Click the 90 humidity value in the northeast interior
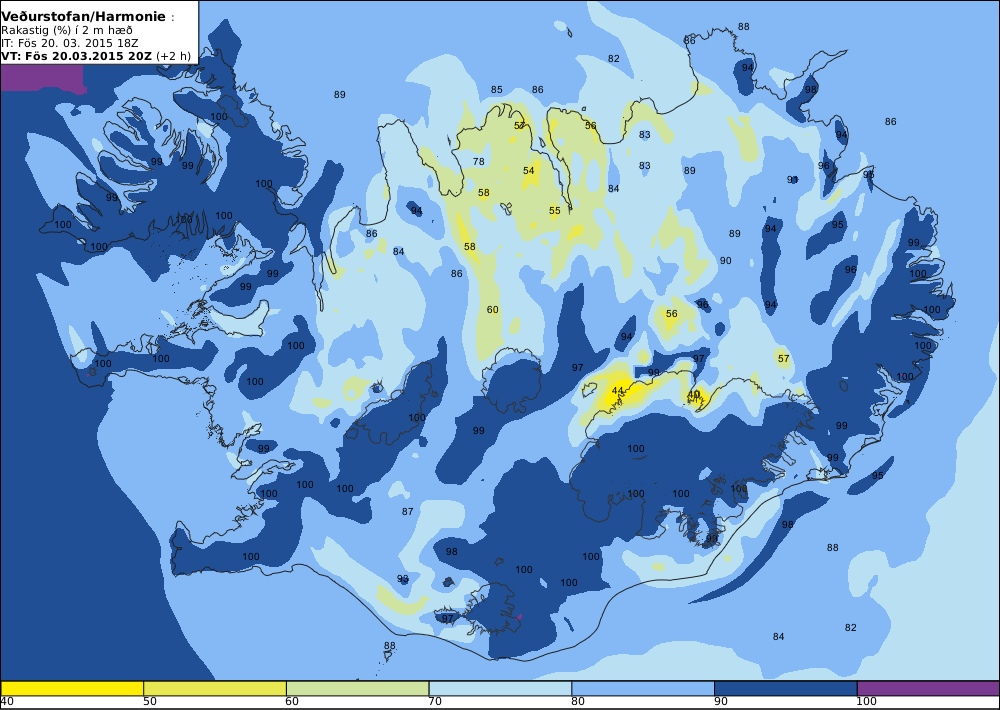Screen dimensions: 1000x710 726,260
